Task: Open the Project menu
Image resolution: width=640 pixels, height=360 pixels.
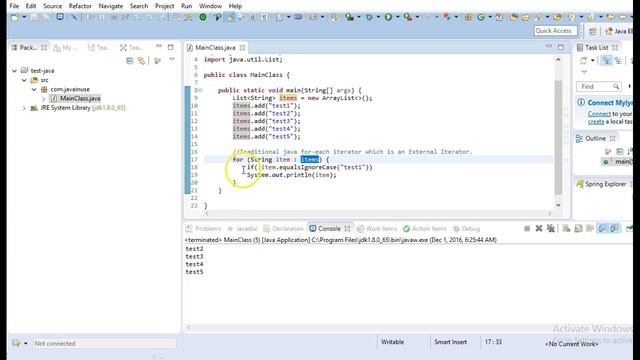Action: click(164, 6)
